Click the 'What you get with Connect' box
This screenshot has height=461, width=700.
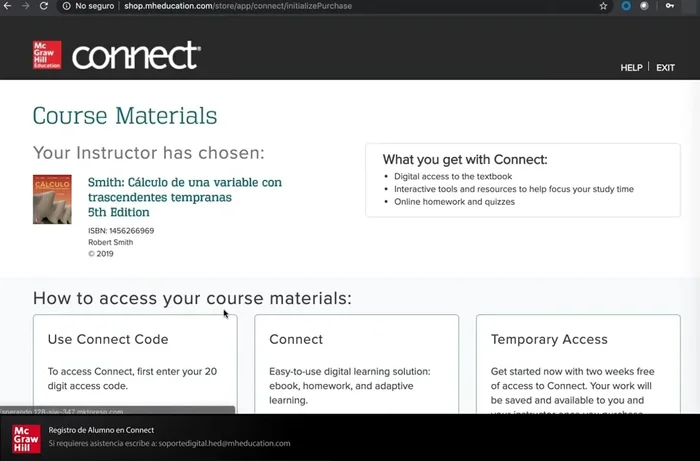coord(522,180)
